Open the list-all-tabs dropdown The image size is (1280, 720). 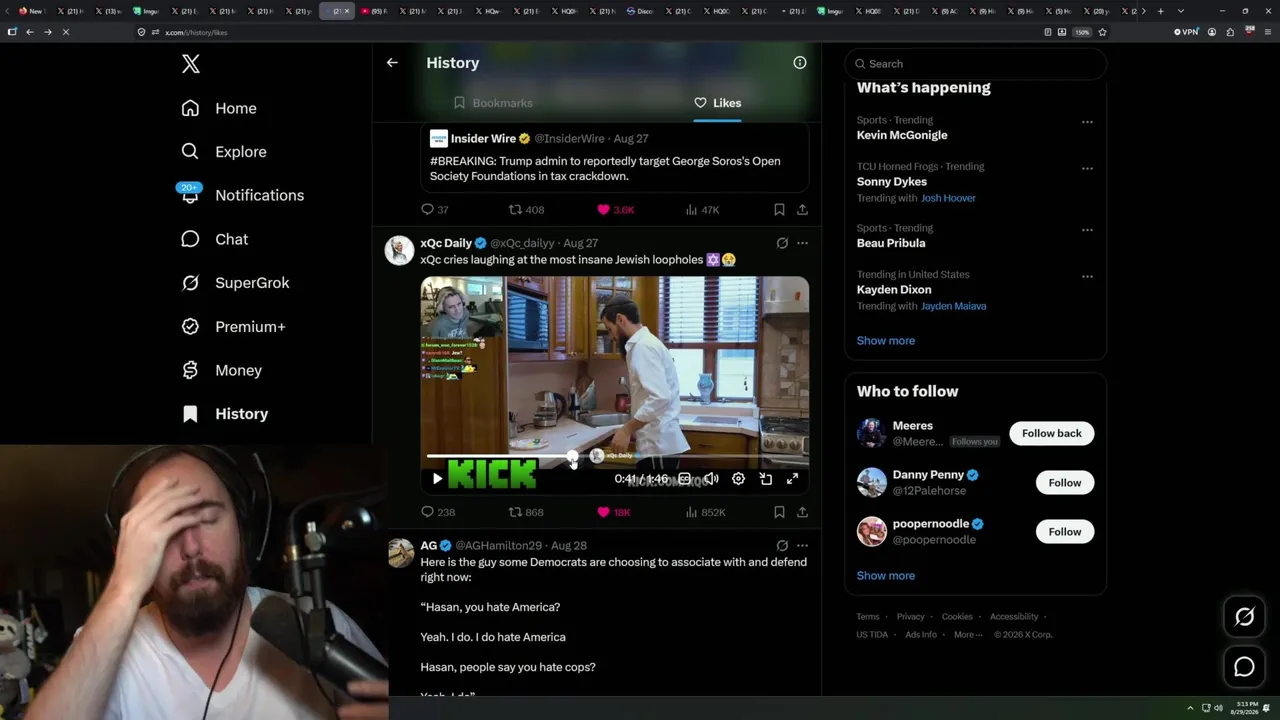click(x=1180, y=11)
